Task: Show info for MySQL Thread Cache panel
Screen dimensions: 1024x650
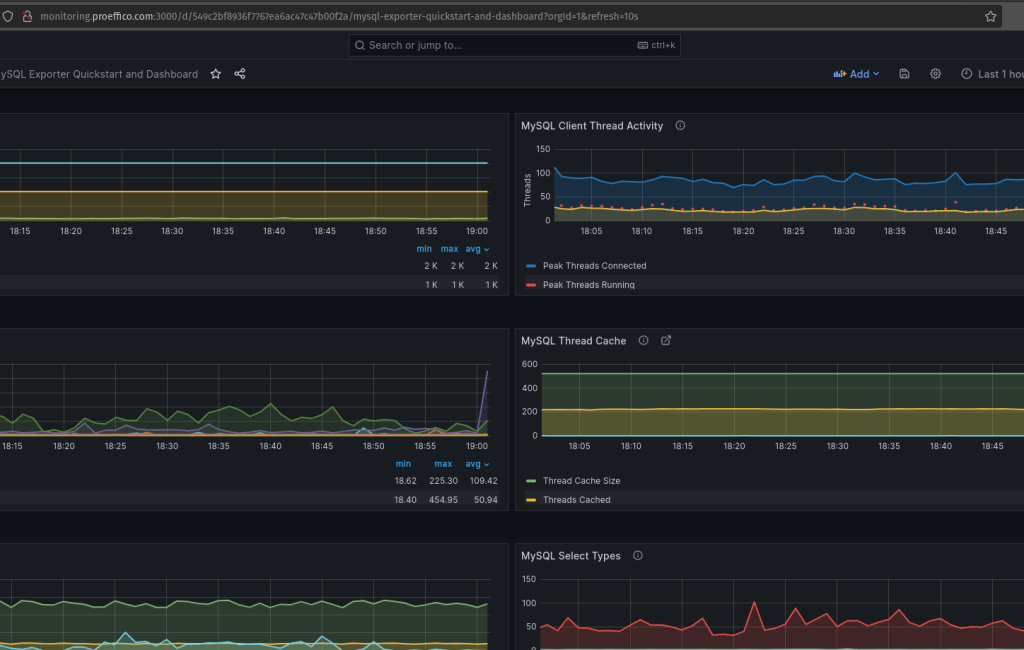Action: (x=643, y=341)
